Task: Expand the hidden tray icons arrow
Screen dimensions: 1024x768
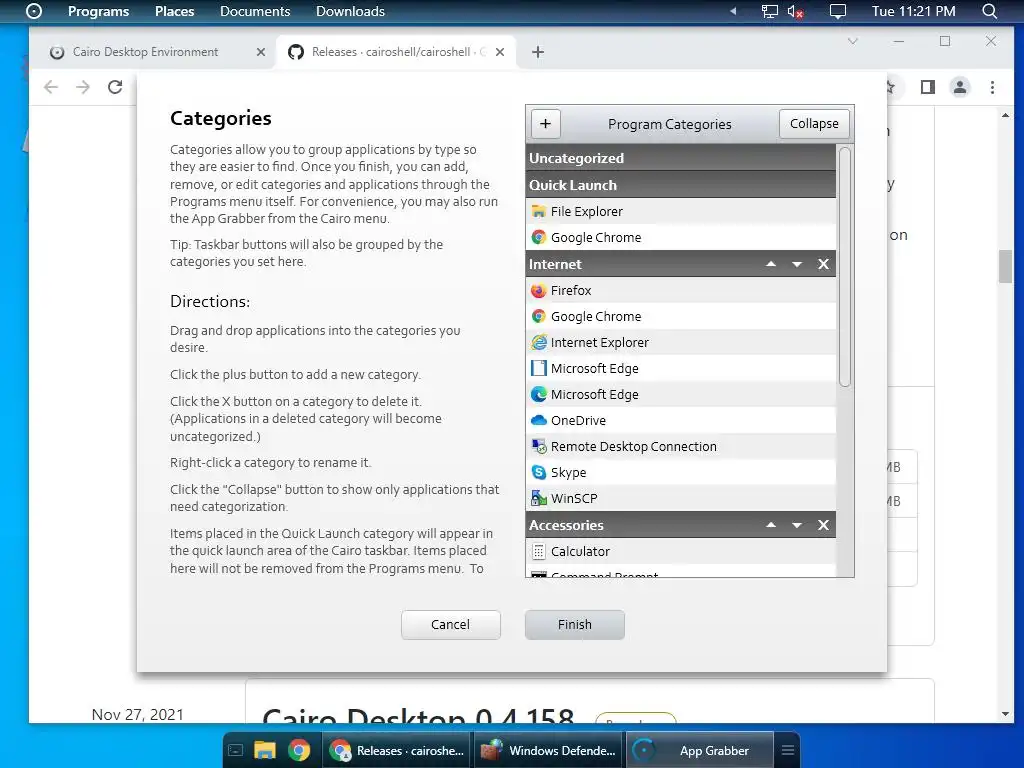Action: pyautogui.click(x=733, y=11)
